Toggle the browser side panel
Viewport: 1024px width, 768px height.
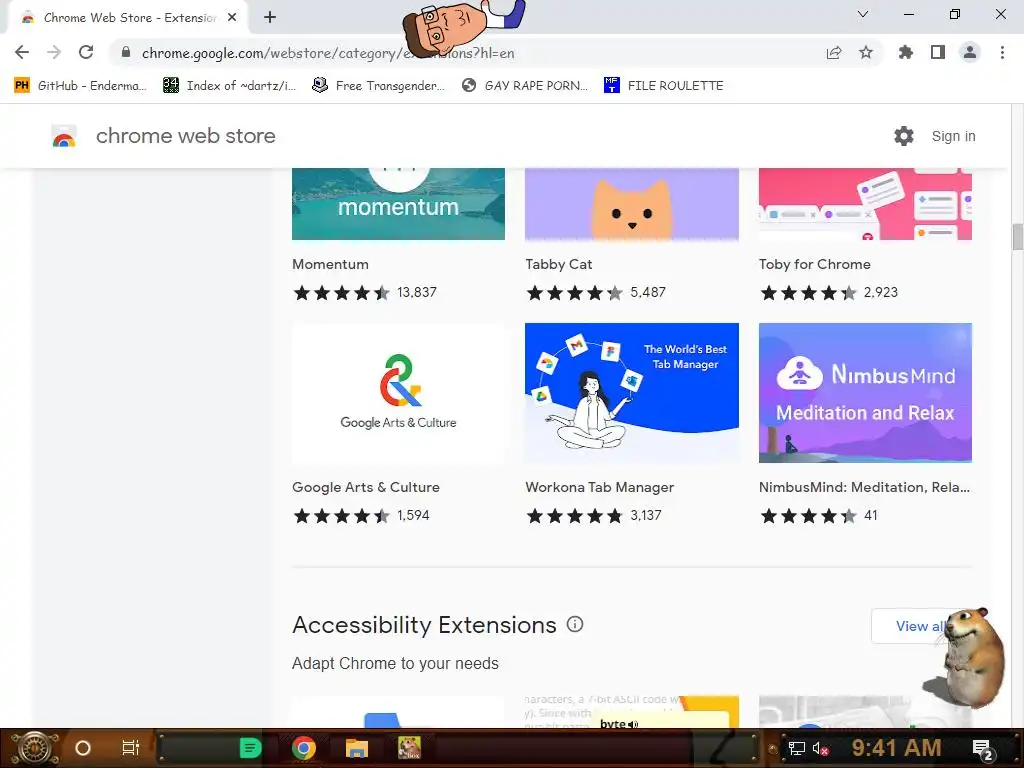pos(938,52)
